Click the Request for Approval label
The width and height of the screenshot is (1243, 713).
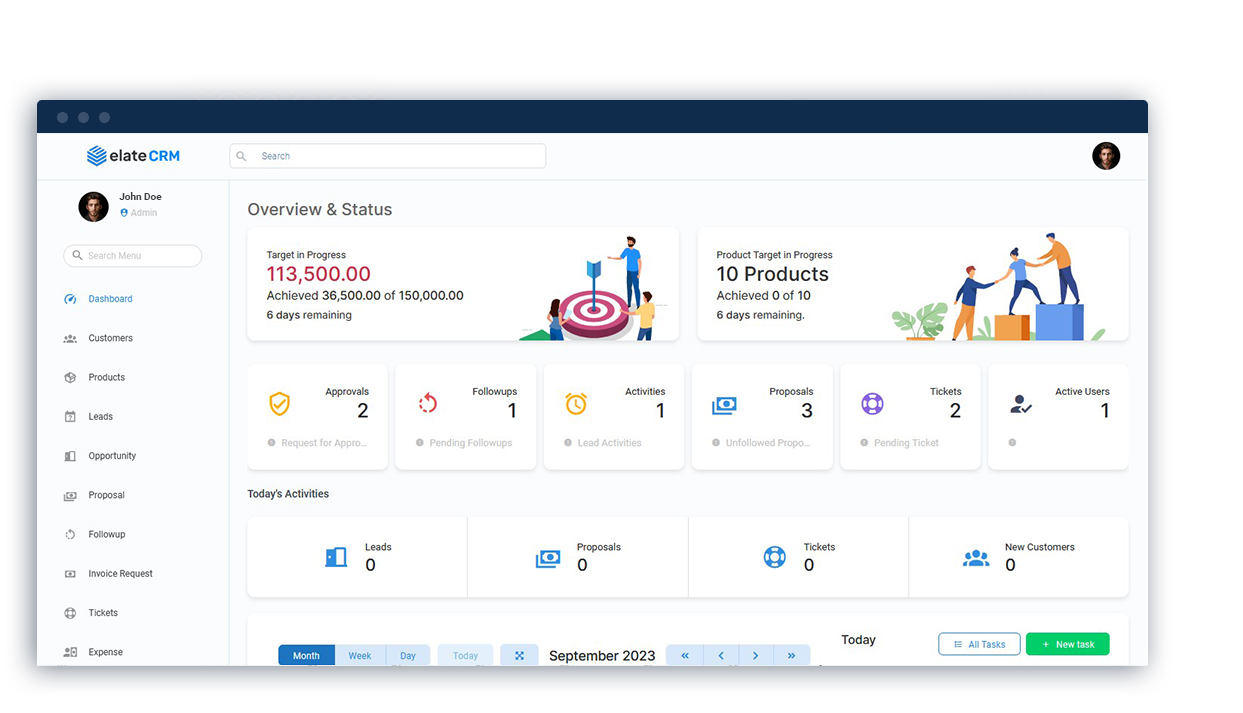click(324, 443)
